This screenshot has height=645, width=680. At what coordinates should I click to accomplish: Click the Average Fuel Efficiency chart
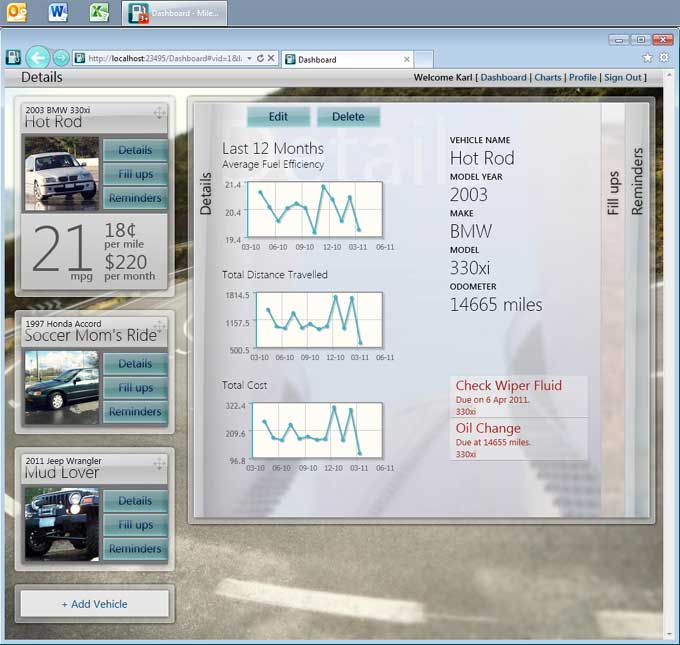315,210
